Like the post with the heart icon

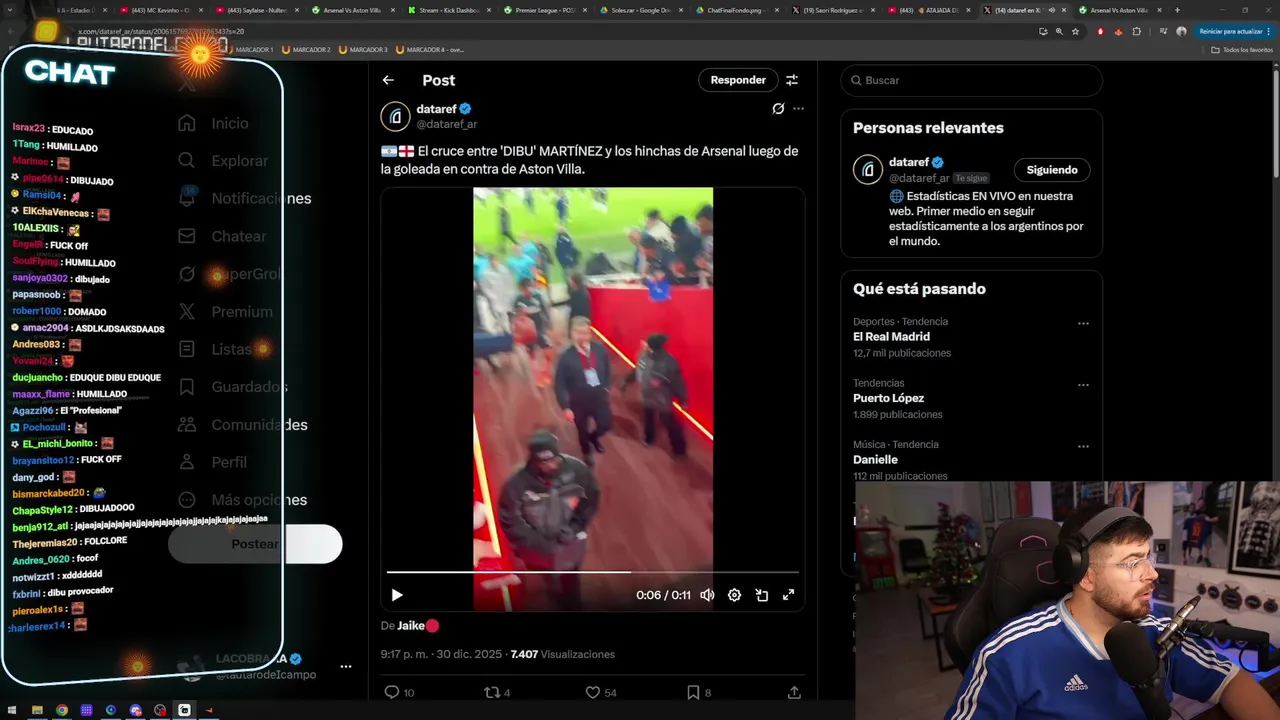click(x=593, y=692)
